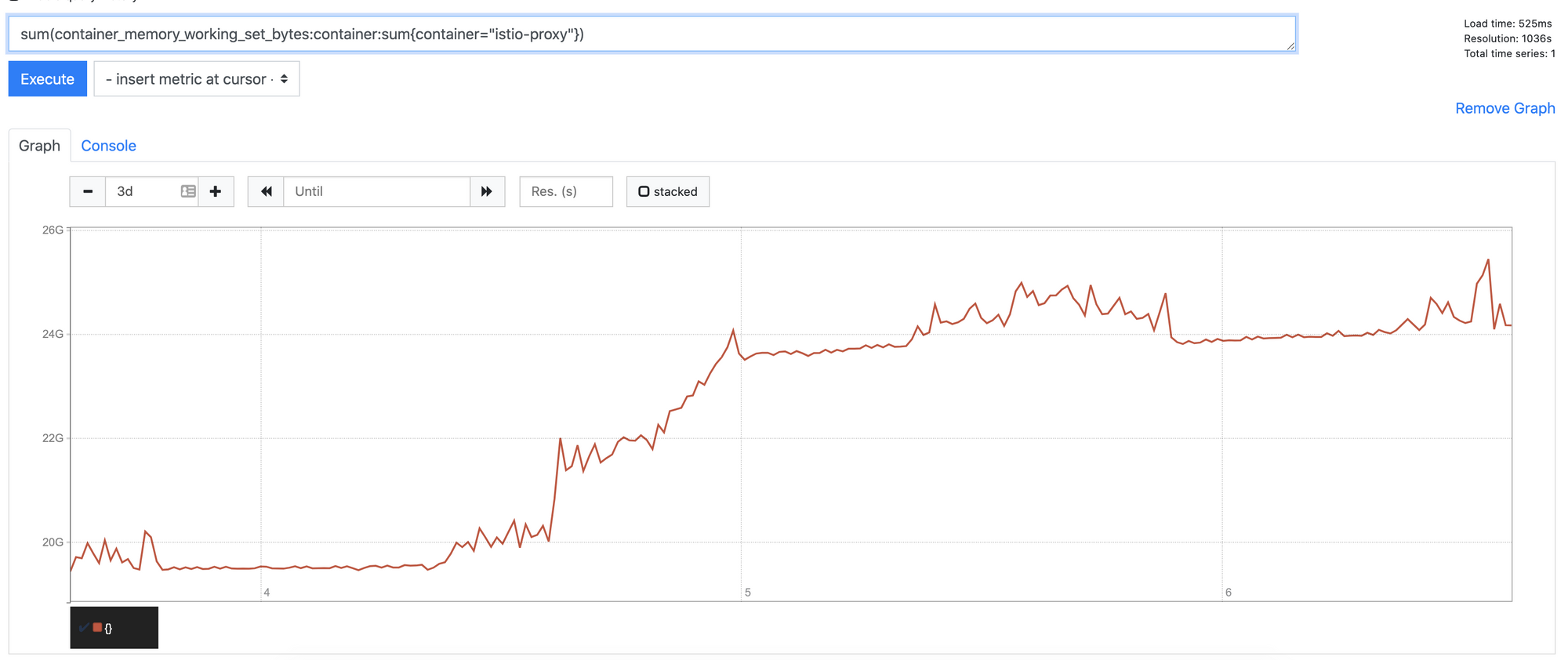Run the query with Execute button
Image resolution: width=1568 pixels, height=660 pixels.
pyautogui.click(x=48, y=79)
